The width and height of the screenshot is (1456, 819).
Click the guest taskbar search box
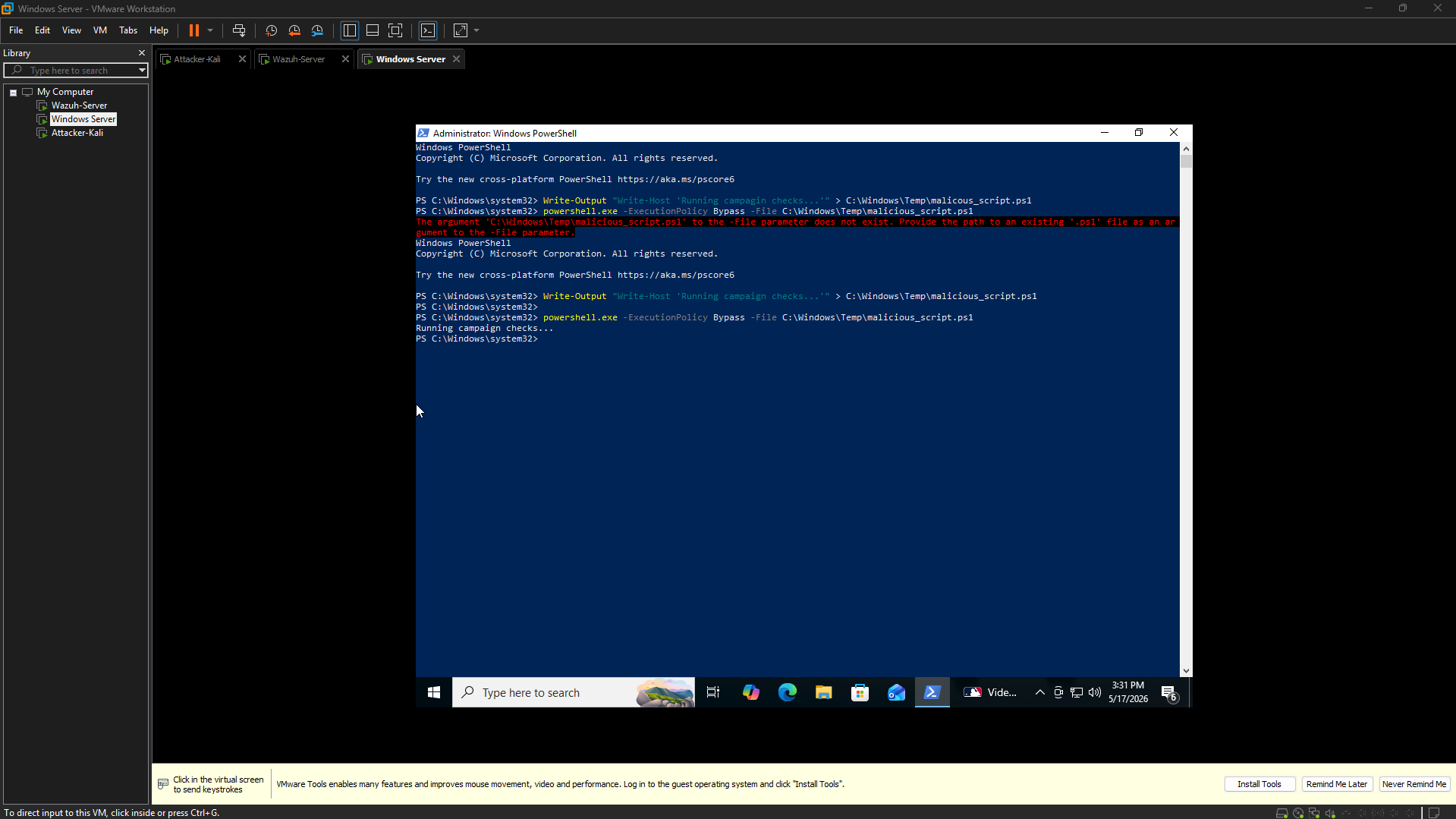(573, 692)
